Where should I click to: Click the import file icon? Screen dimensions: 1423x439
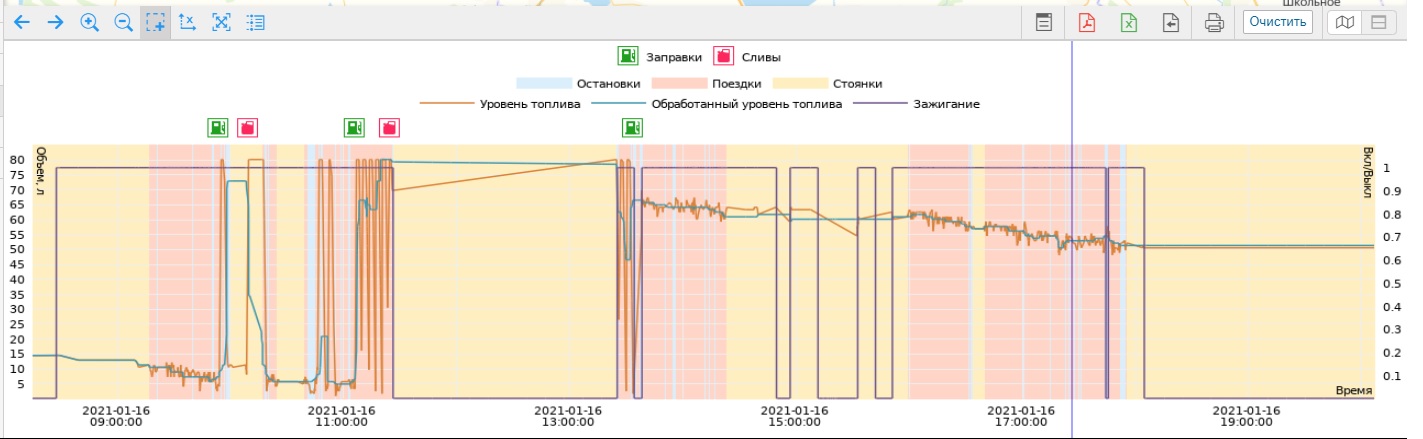[1171, 22]
